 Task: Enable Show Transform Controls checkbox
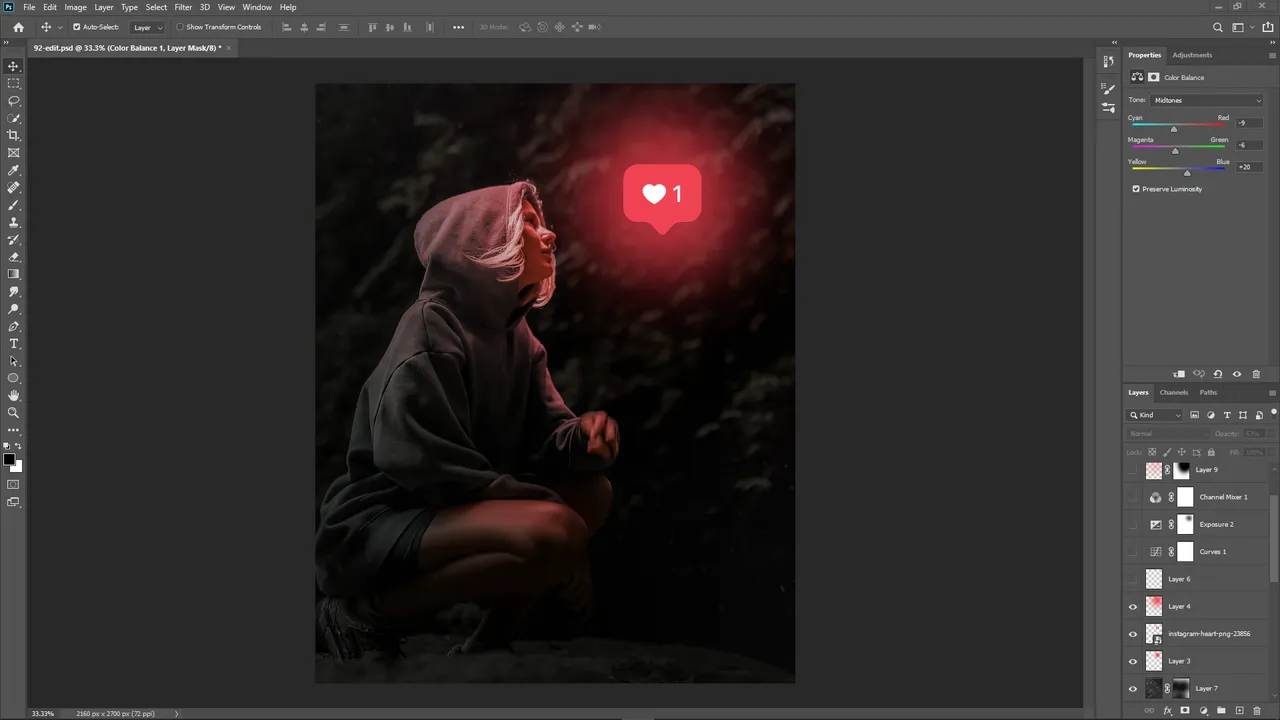tap(180, 27)
